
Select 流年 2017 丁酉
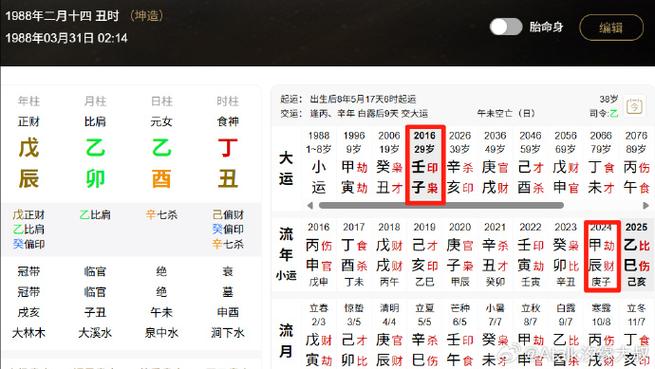(x=354, y=255)
